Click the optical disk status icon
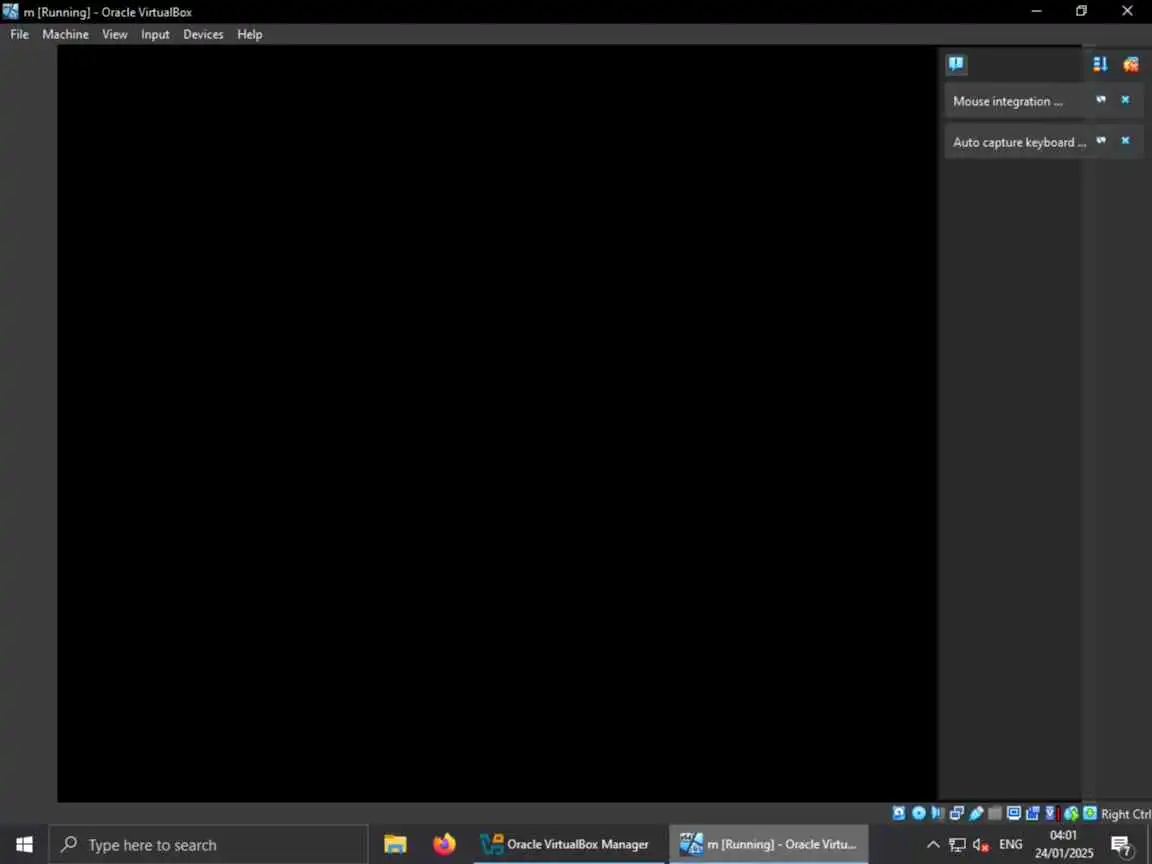Viewport: 1152px width, 864px height. [x=918, y=813]
